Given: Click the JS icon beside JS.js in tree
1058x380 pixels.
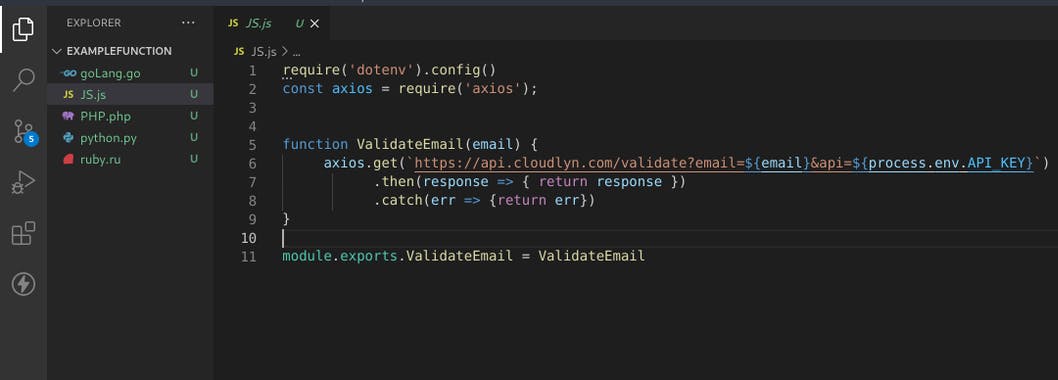Looking at the screenshot, I should 68,94.
